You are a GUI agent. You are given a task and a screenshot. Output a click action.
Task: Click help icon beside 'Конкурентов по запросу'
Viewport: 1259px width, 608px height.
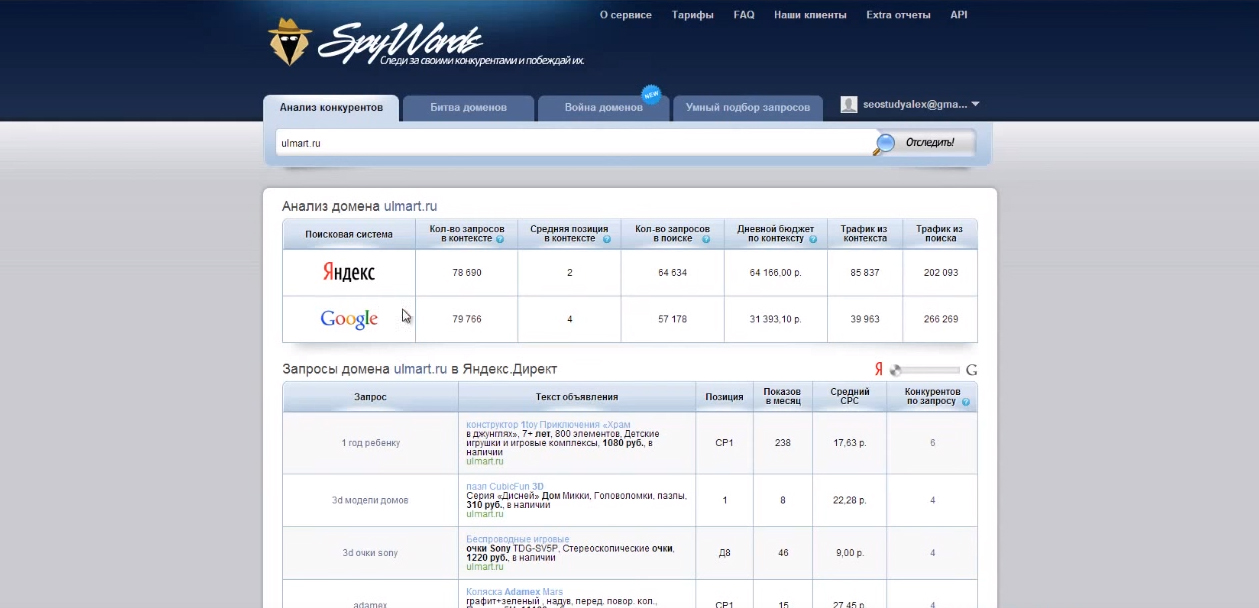[965, 402]
